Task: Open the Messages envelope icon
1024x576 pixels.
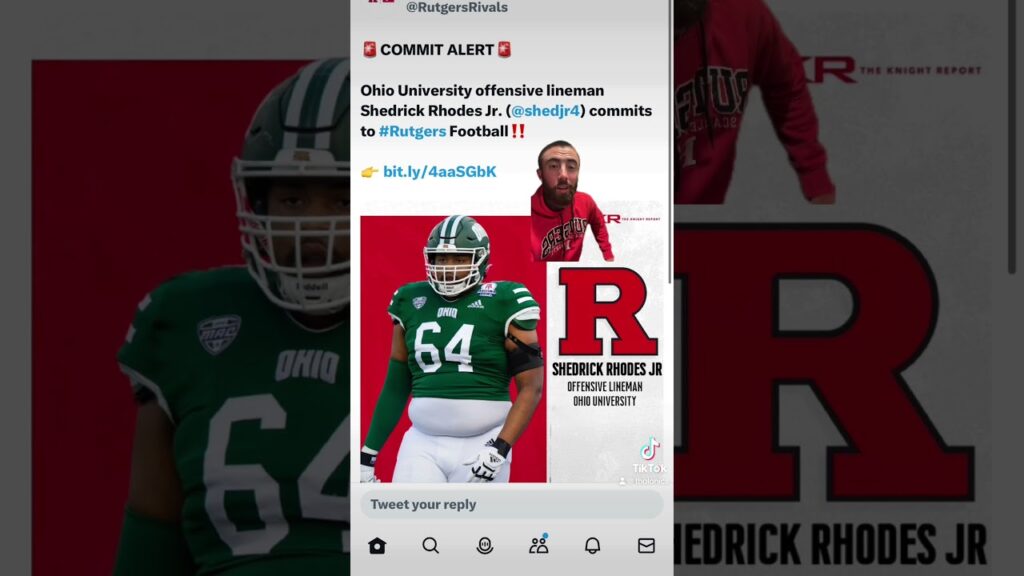Action: pos(646,545)
